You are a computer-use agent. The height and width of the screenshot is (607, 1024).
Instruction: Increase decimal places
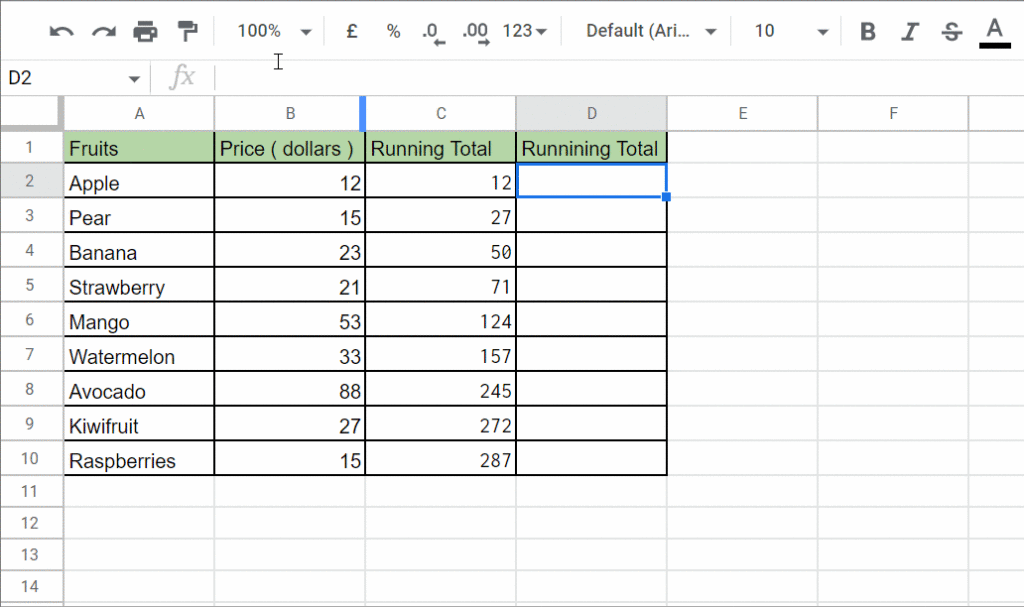coord(476,30)
